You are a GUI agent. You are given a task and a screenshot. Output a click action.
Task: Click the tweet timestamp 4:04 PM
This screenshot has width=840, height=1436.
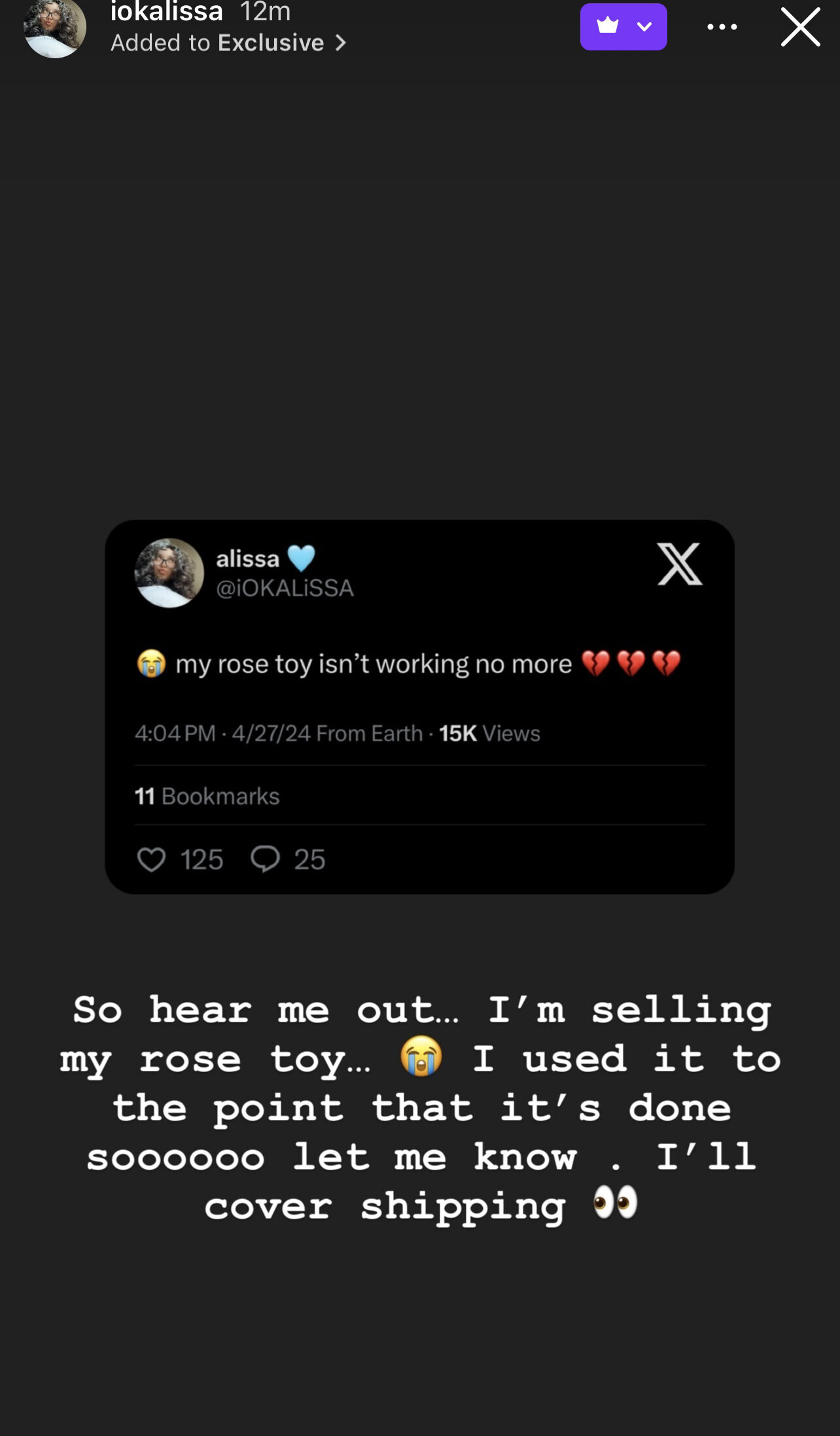pos(175,733)
